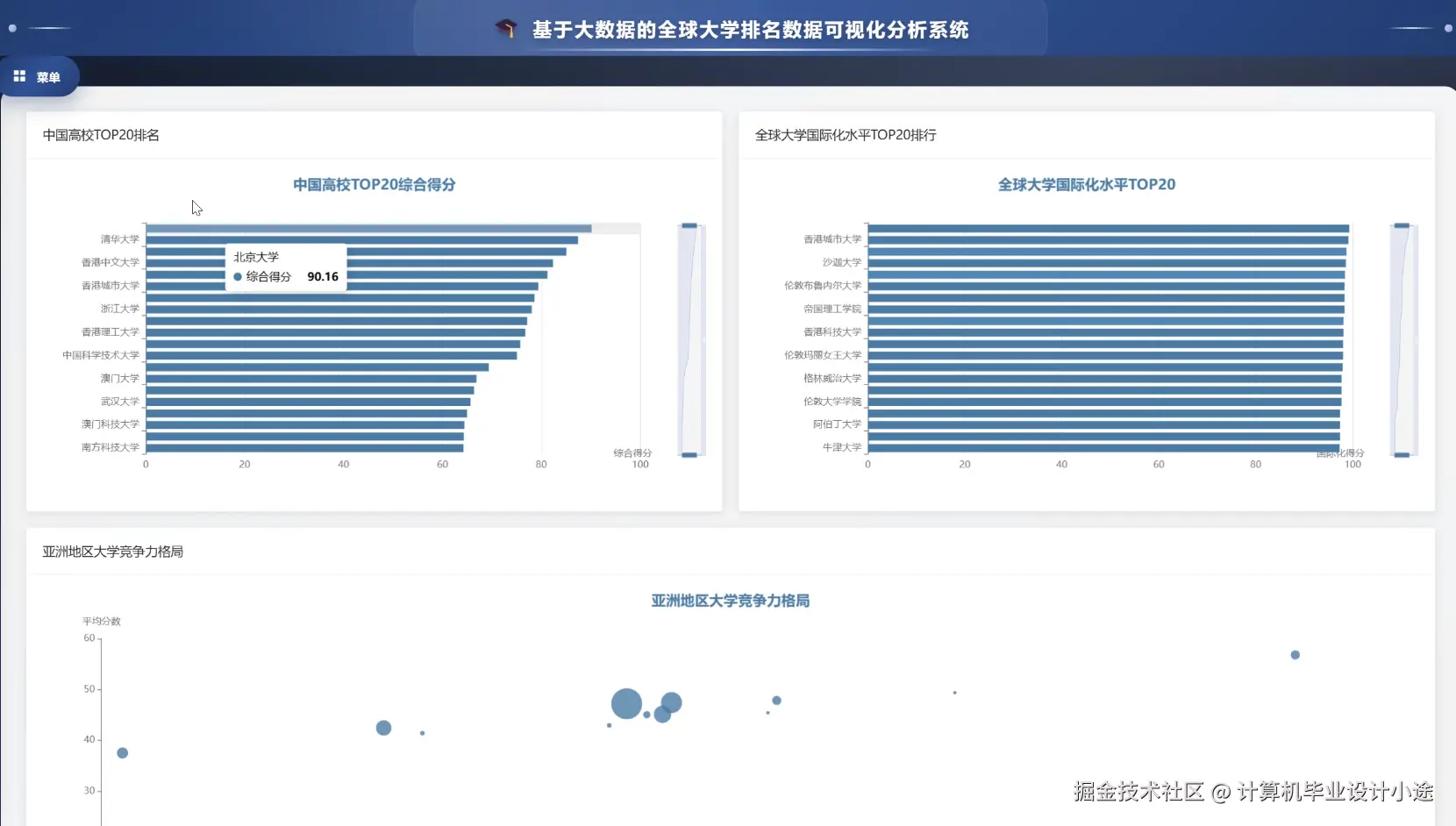Click the 全球大学国际化水平TOP20 chart title
The width and height of the screenshot is (1456, 826).
1086,185
